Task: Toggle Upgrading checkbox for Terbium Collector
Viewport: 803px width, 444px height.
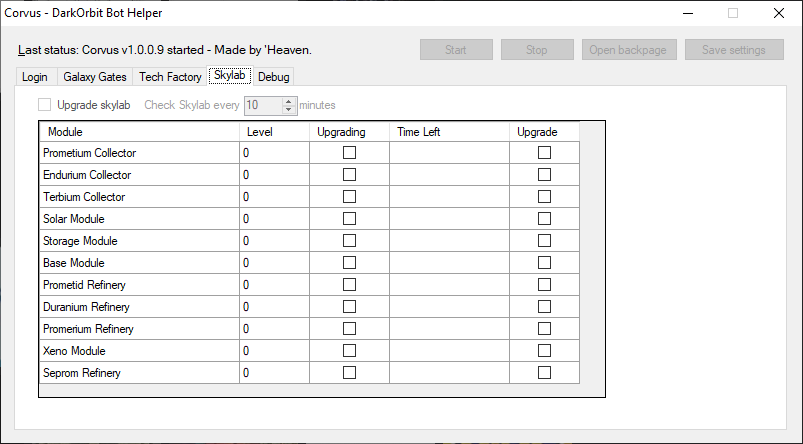Action: (x=349, y=197)
